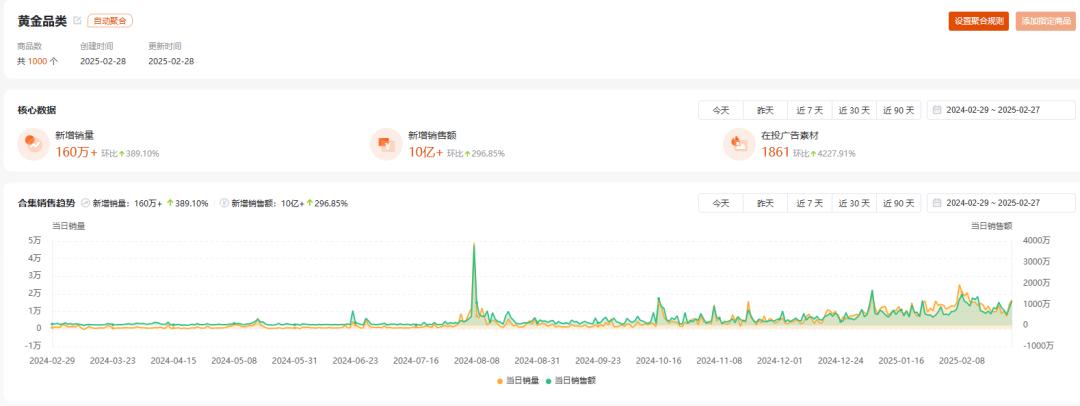The height and width of the screenshot is (406, 1080).
Task: Click the 自动聚合 tag
Action: 110,21
